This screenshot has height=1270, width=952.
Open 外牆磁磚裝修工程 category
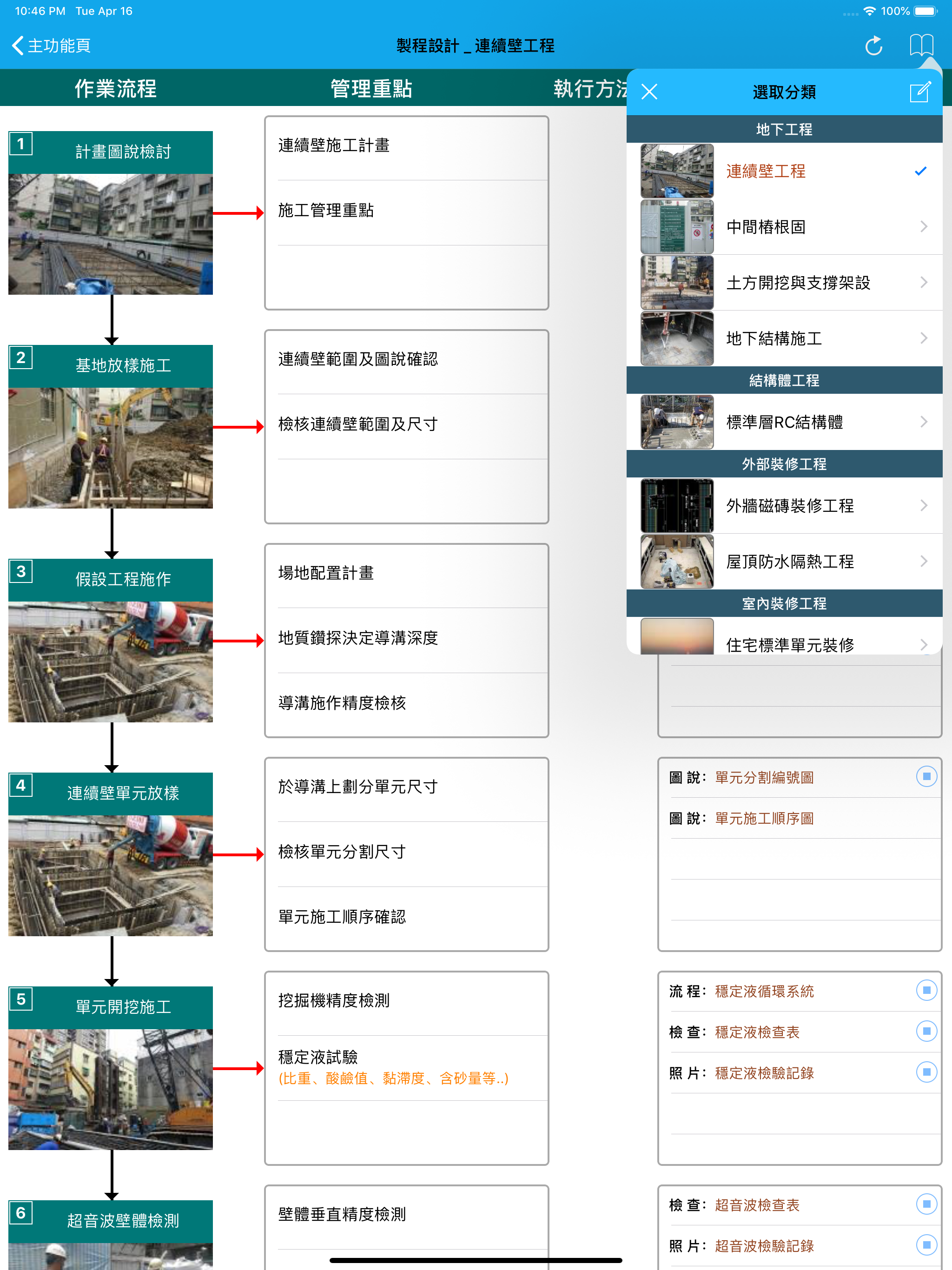[x=784, y=505]
